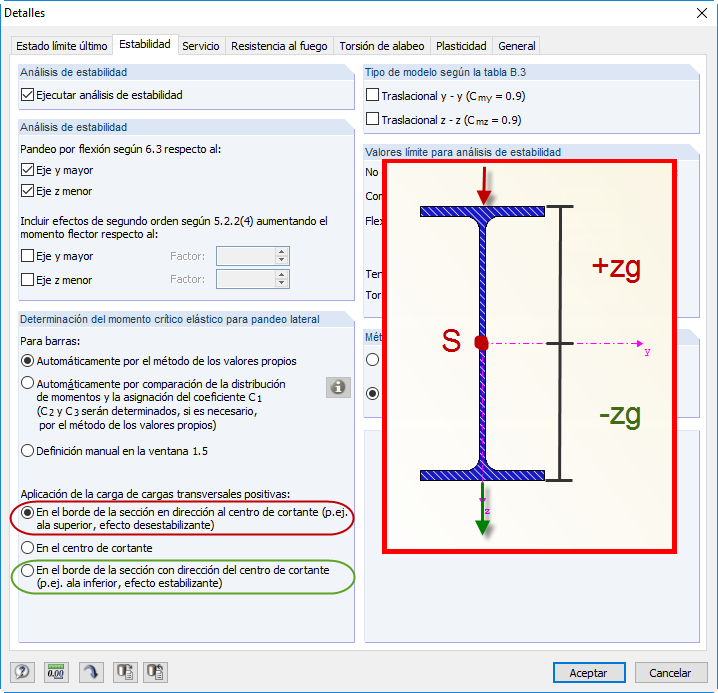
Task: Click the Aceptar button
Action: point(589,672)
